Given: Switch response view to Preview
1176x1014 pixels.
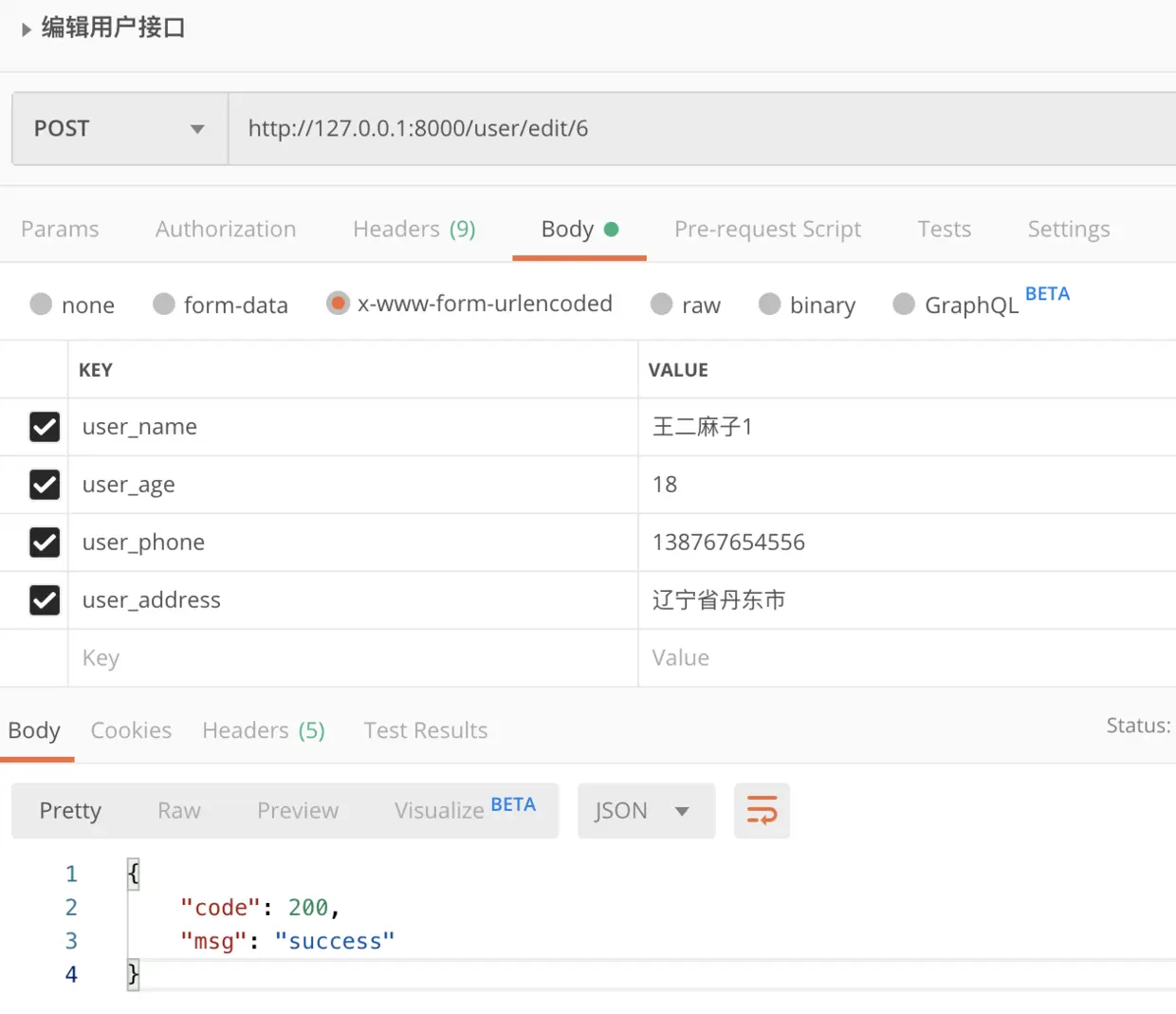Looking at the screenshot, I should pyautogui.click(x=298, y=811).
